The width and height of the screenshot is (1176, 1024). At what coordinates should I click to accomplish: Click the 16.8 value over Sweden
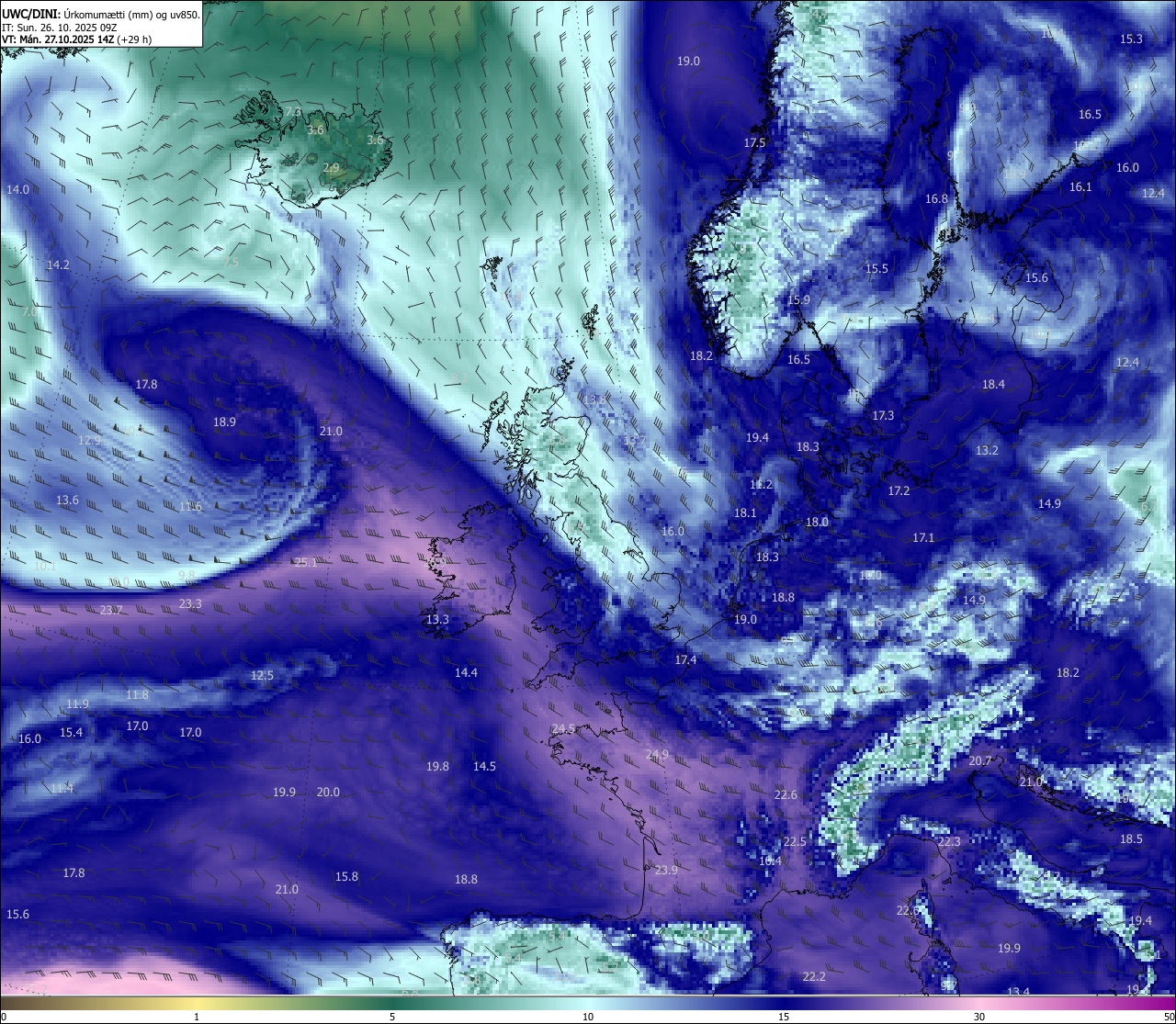point(936,199)
